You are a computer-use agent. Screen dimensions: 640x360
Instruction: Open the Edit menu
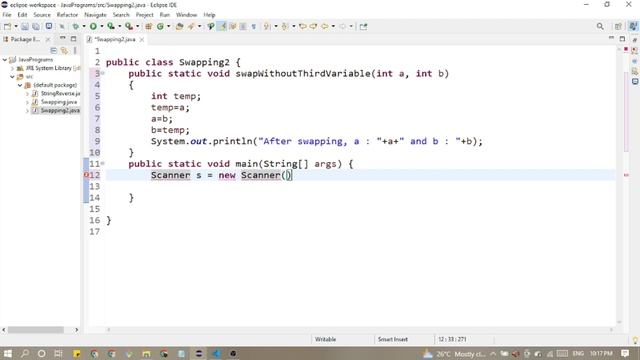point(22,15)
